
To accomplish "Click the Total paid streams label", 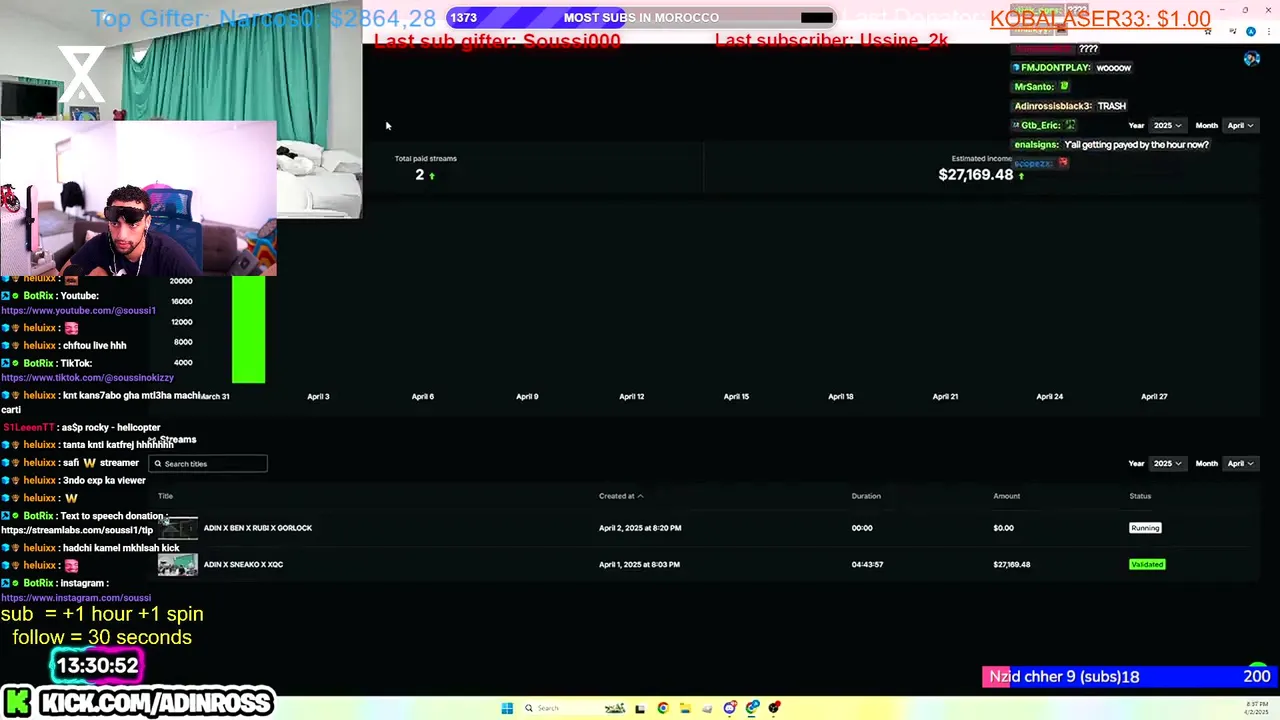I will pos(425,159).
